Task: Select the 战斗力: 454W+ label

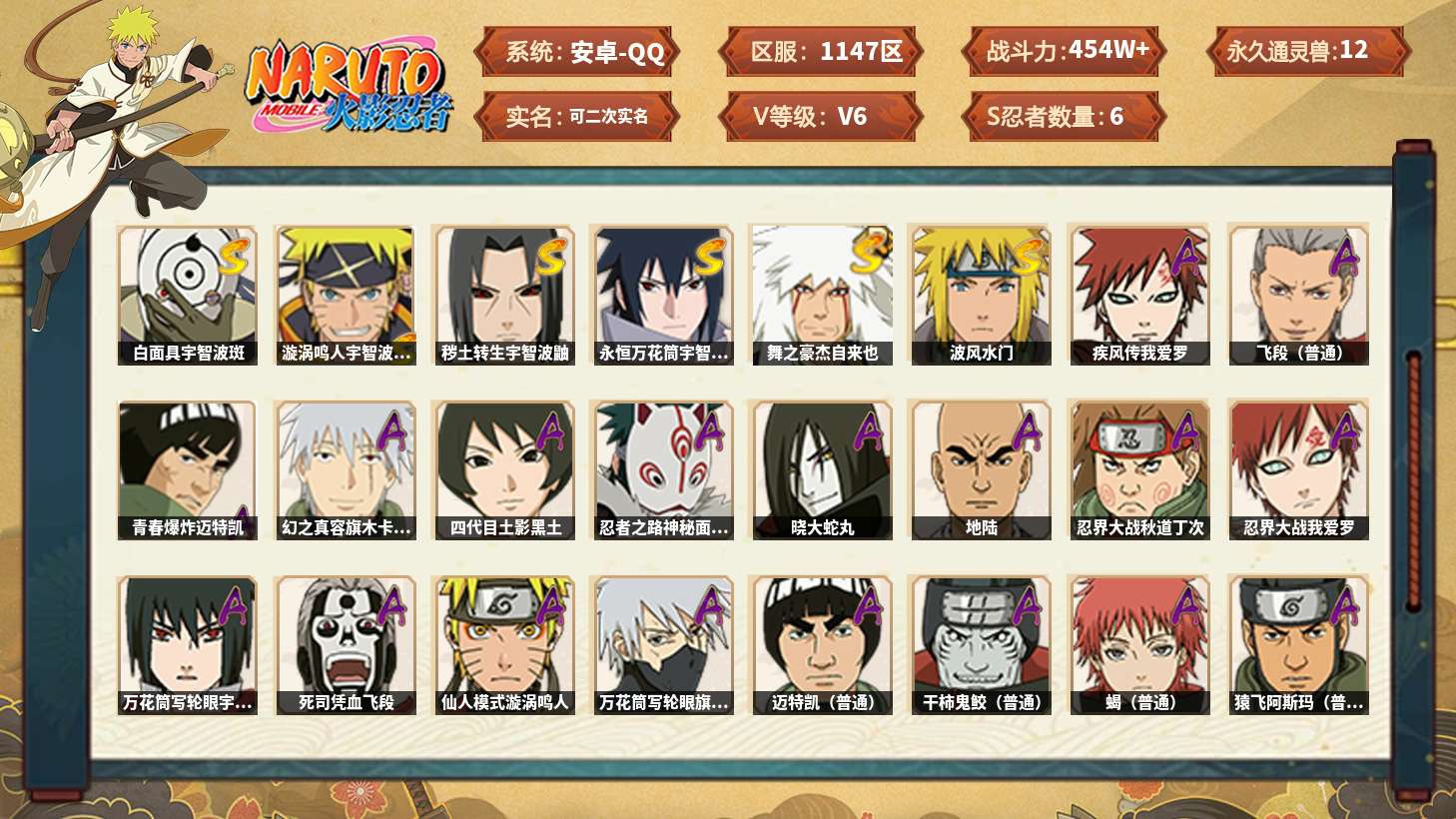Action: point(1065,51)
